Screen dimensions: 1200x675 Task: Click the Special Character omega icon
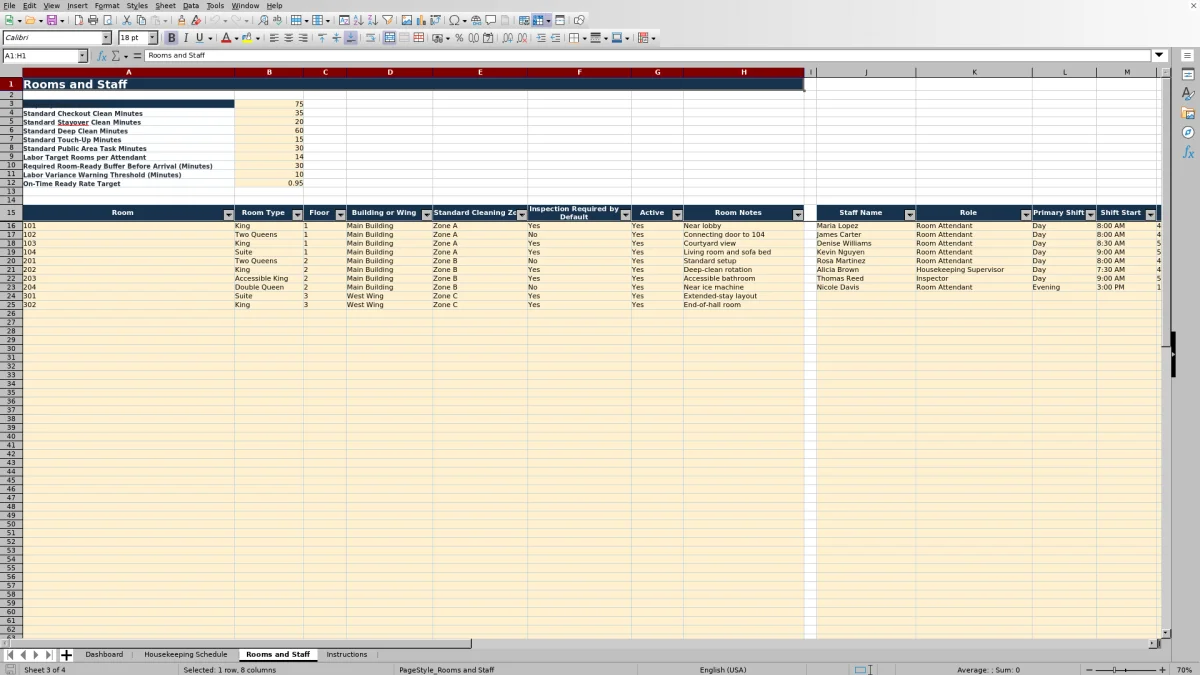[455, 20]
